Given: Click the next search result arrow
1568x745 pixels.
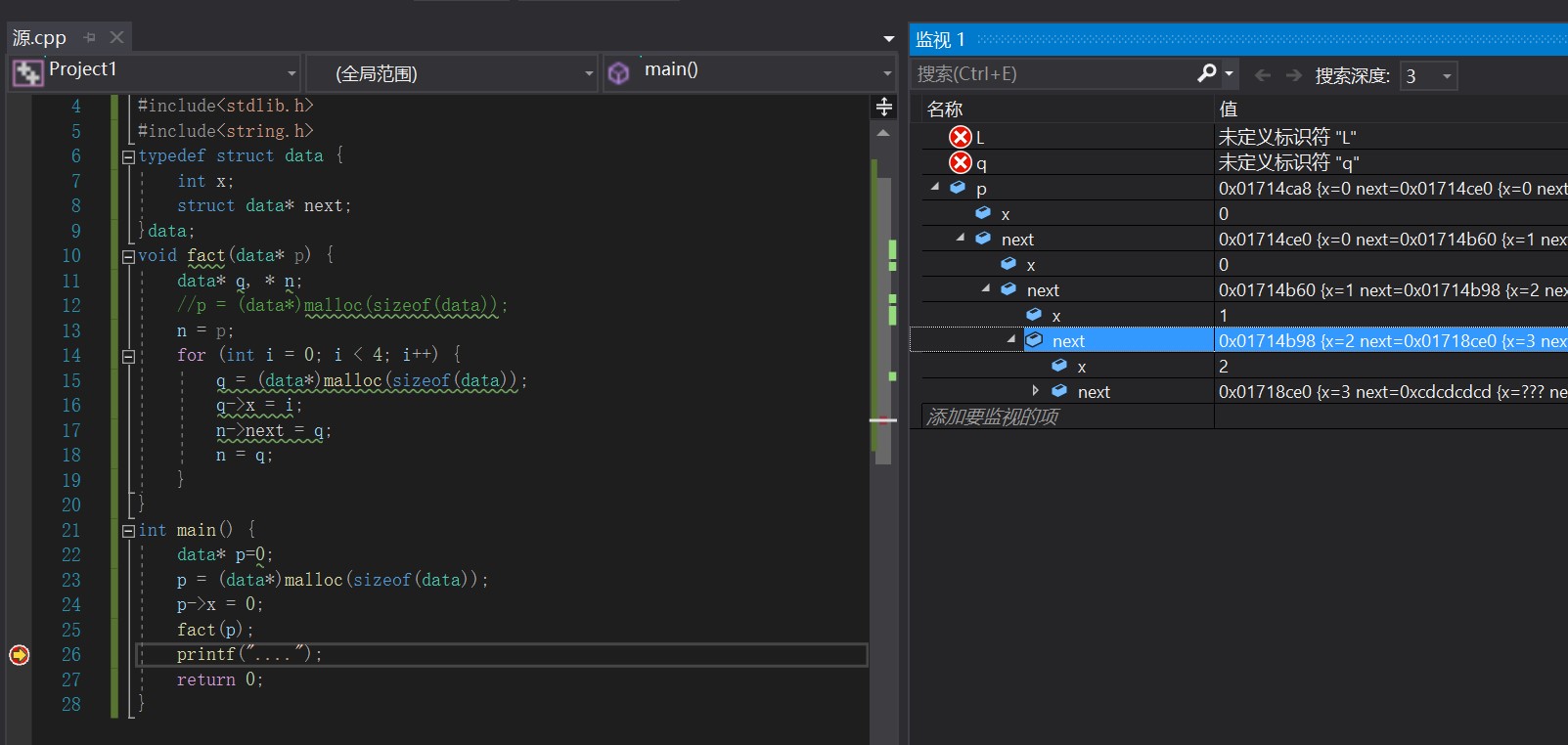Looking at the screenshot, I should coord(1294,74).
